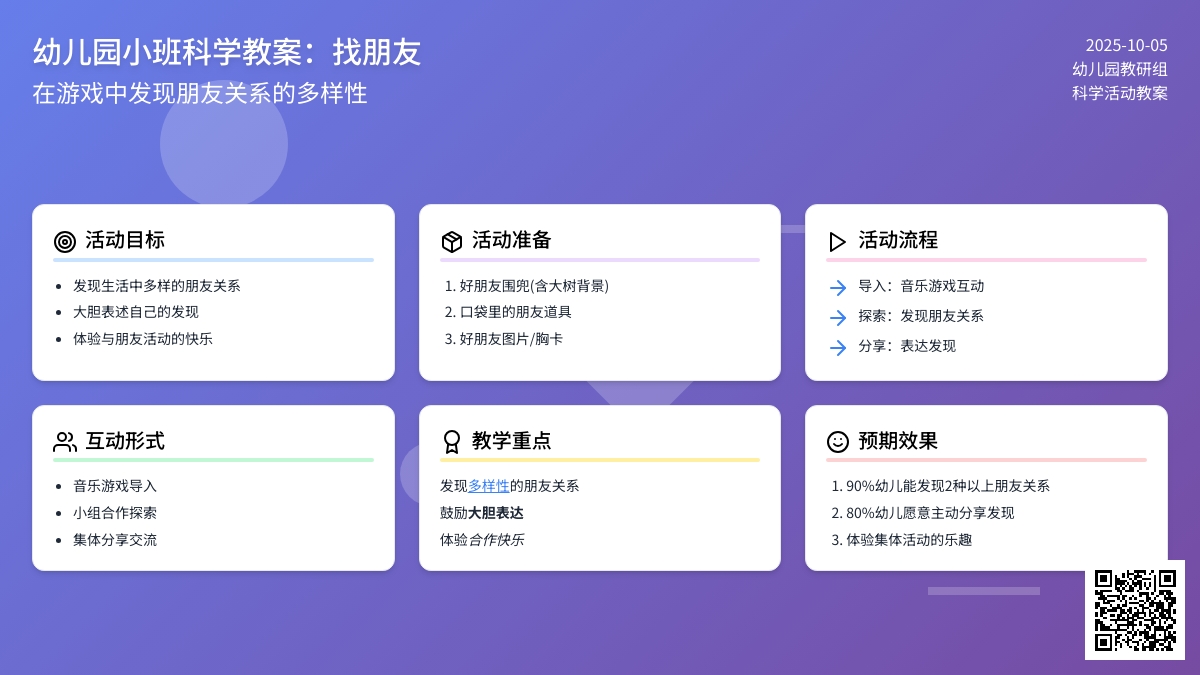Select the bold text 大胆表达
The height and width of the screenshot is (675, 1200).
pyautogui.click(x=496, y=513)
